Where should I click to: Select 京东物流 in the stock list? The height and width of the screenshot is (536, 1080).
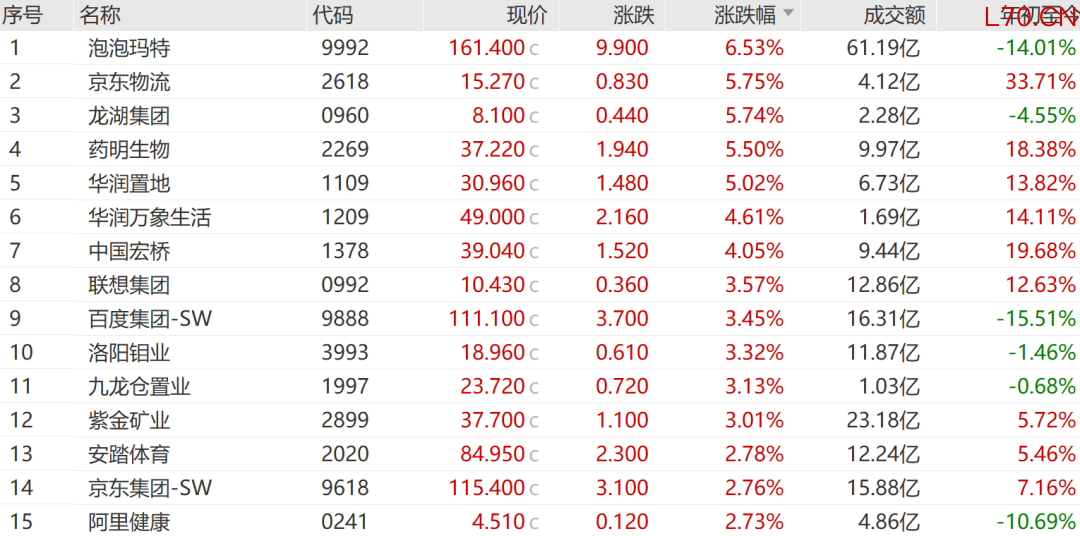pos(129,82)
